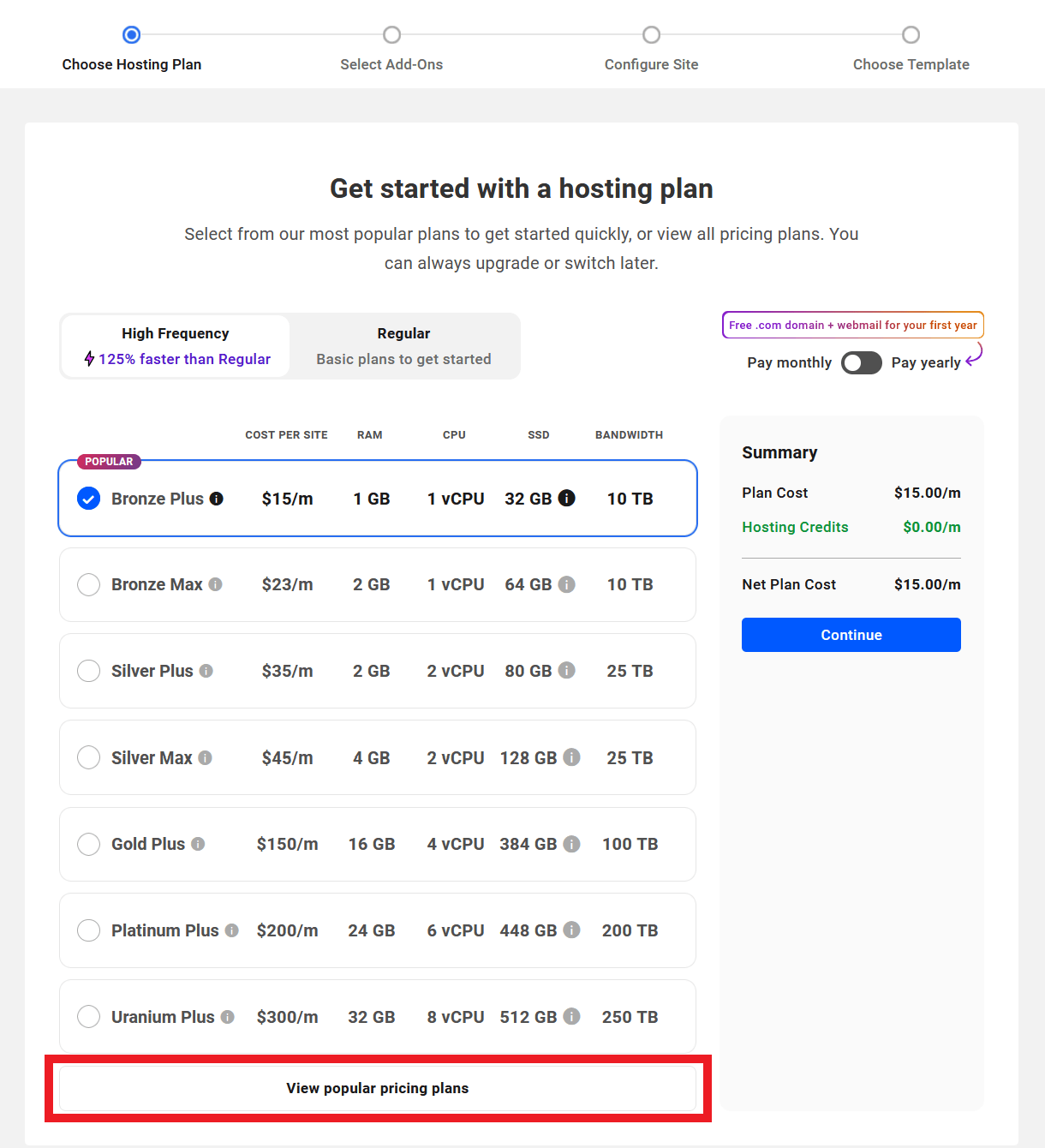Click info icon next to 384 GB SSD
Viewport: 1045px width, 1148px height.
[572, 844]
